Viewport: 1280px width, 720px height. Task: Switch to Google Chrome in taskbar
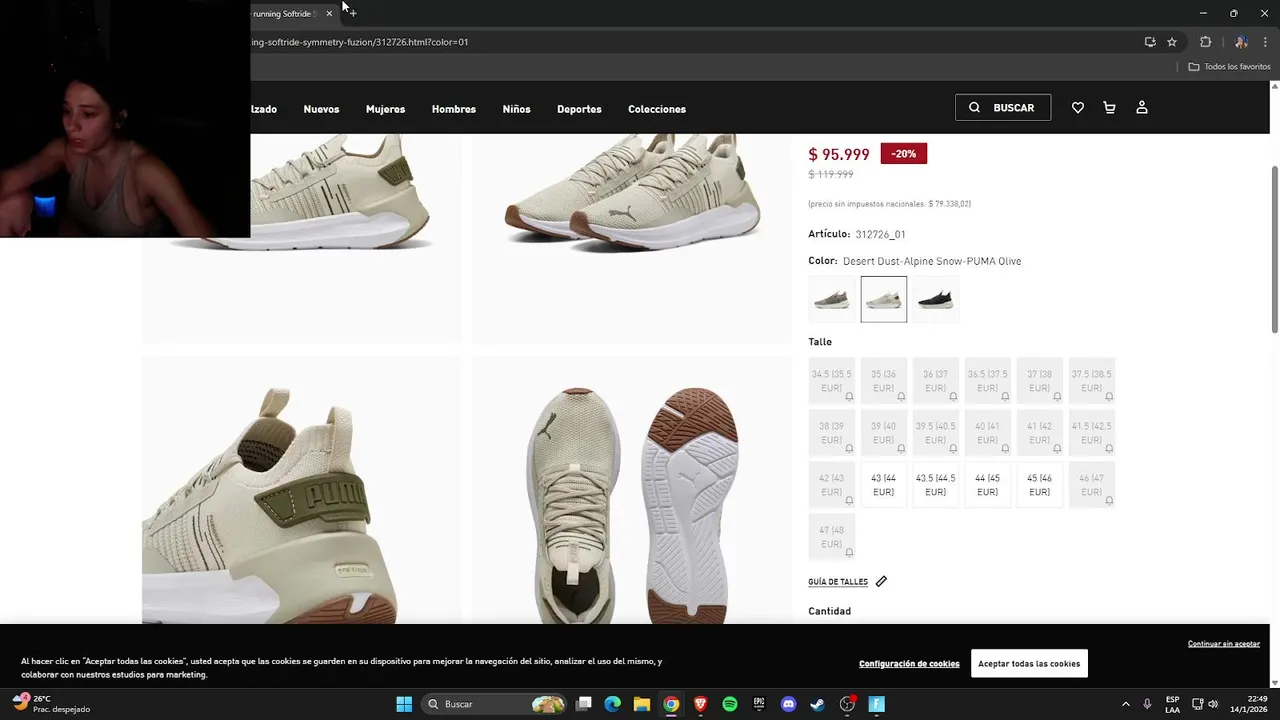671,704
